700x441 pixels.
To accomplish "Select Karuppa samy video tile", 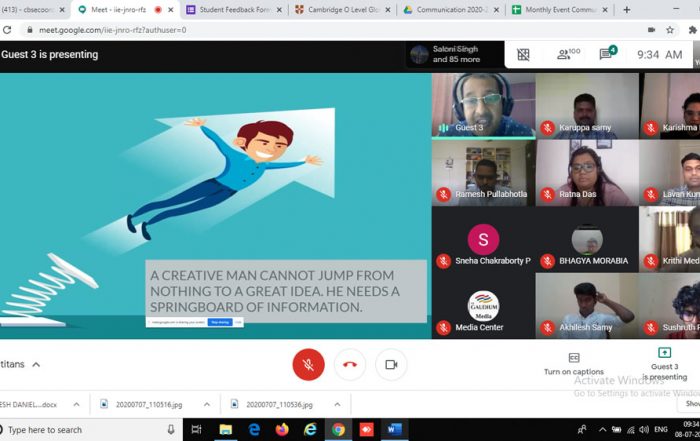I will tap(587, 106).
